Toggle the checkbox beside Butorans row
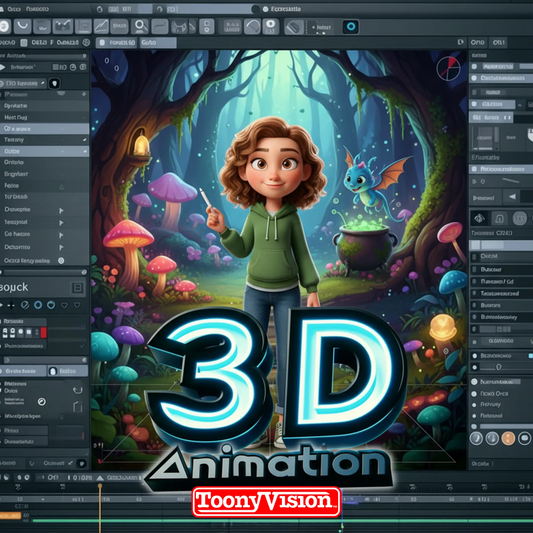Screen dimensions: 533x533 coord(475,305)
